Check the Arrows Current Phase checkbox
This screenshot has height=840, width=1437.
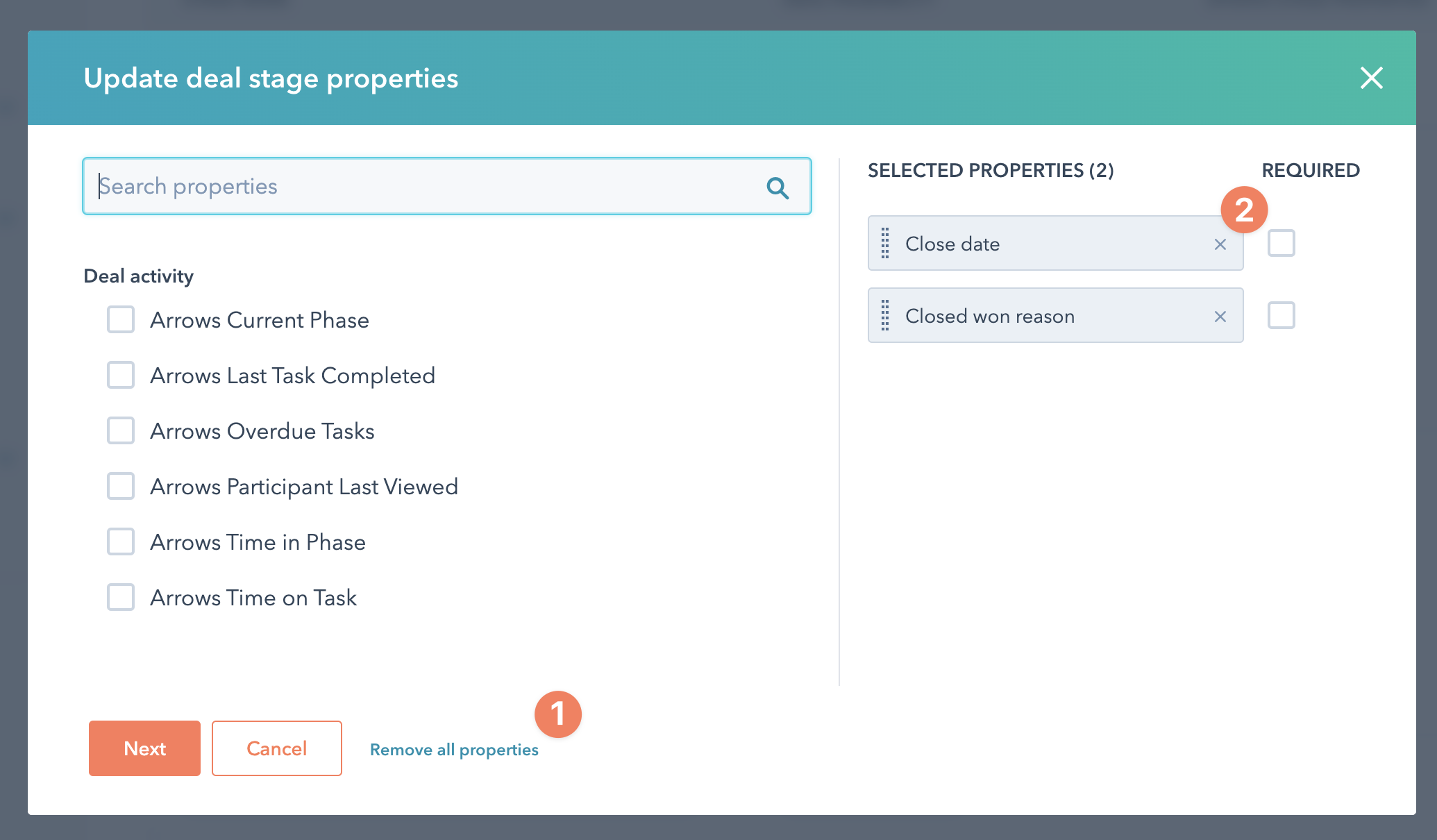(x=121, y=320)
